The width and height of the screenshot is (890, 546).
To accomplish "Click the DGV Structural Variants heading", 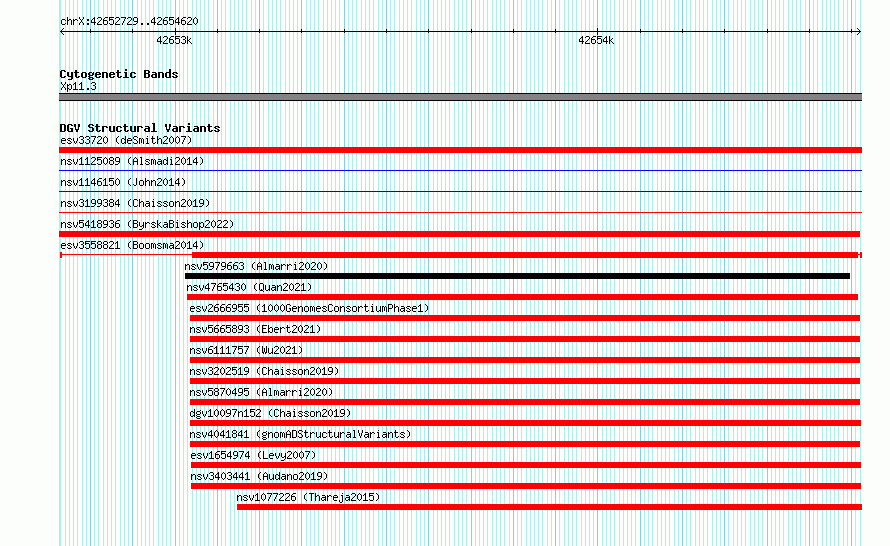I will (x=140, y=128).
